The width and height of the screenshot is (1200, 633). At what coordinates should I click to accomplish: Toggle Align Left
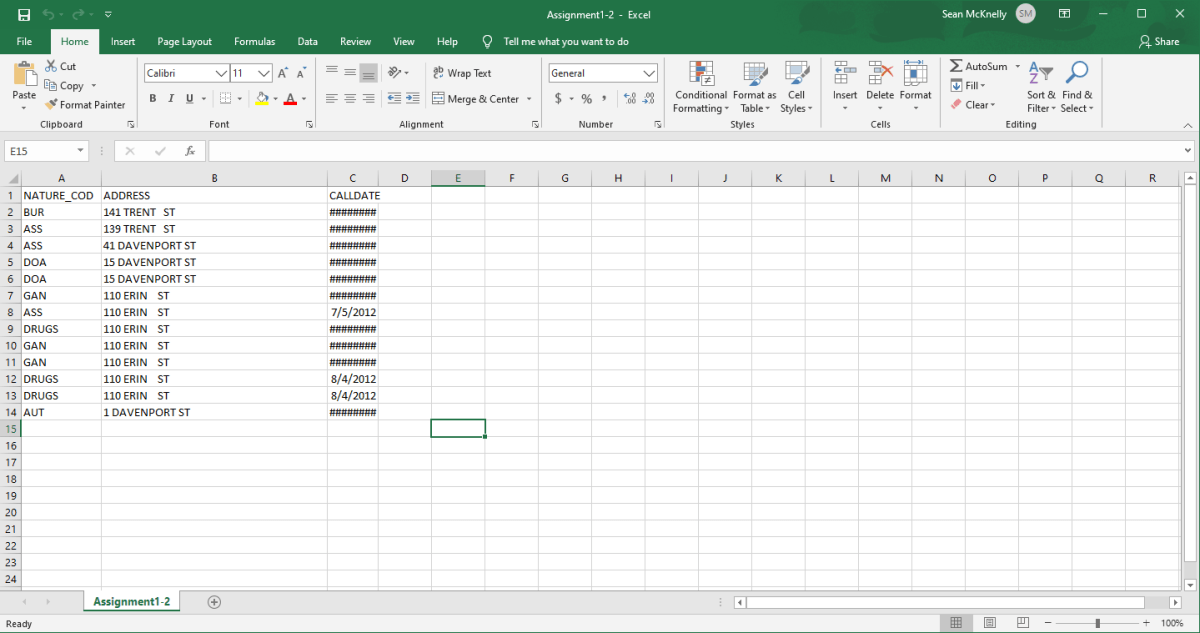tap(332, 98)
